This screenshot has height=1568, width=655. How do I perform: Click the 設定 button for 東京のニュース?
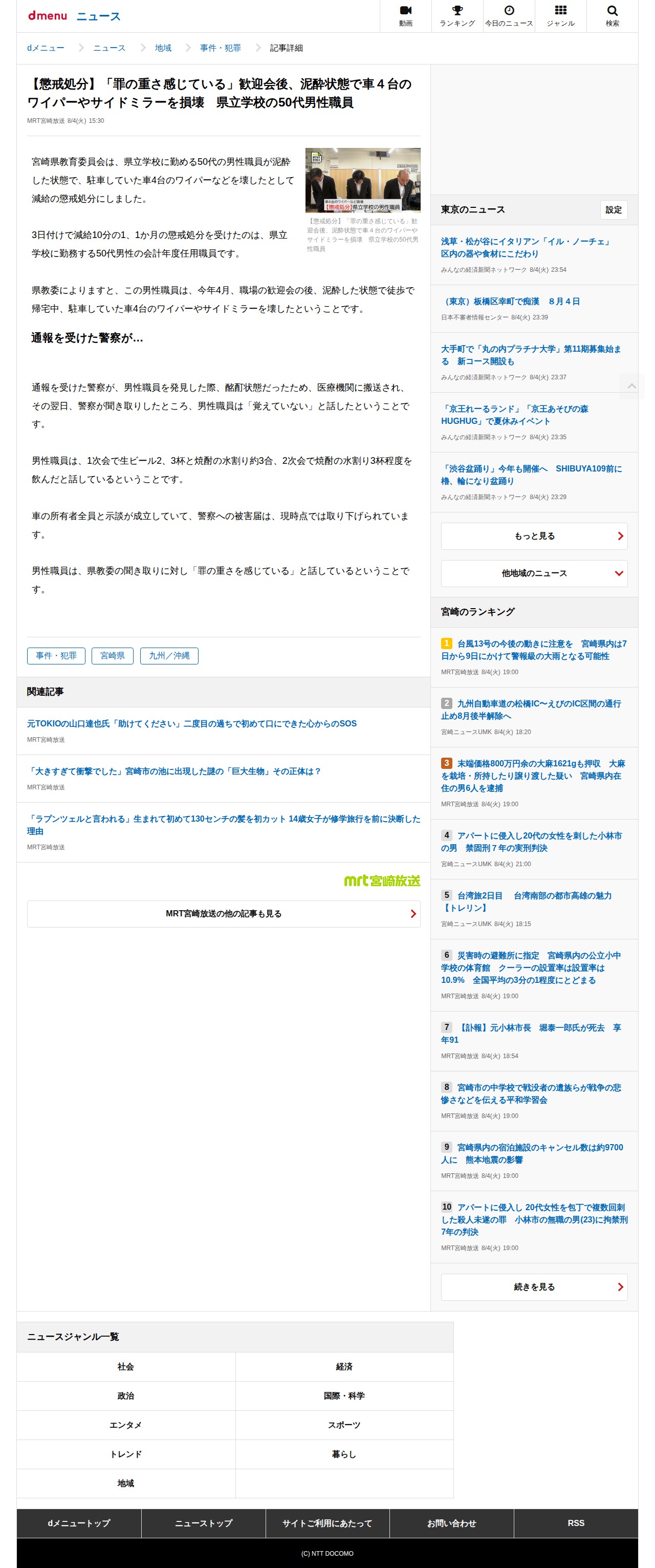[613, 210]
